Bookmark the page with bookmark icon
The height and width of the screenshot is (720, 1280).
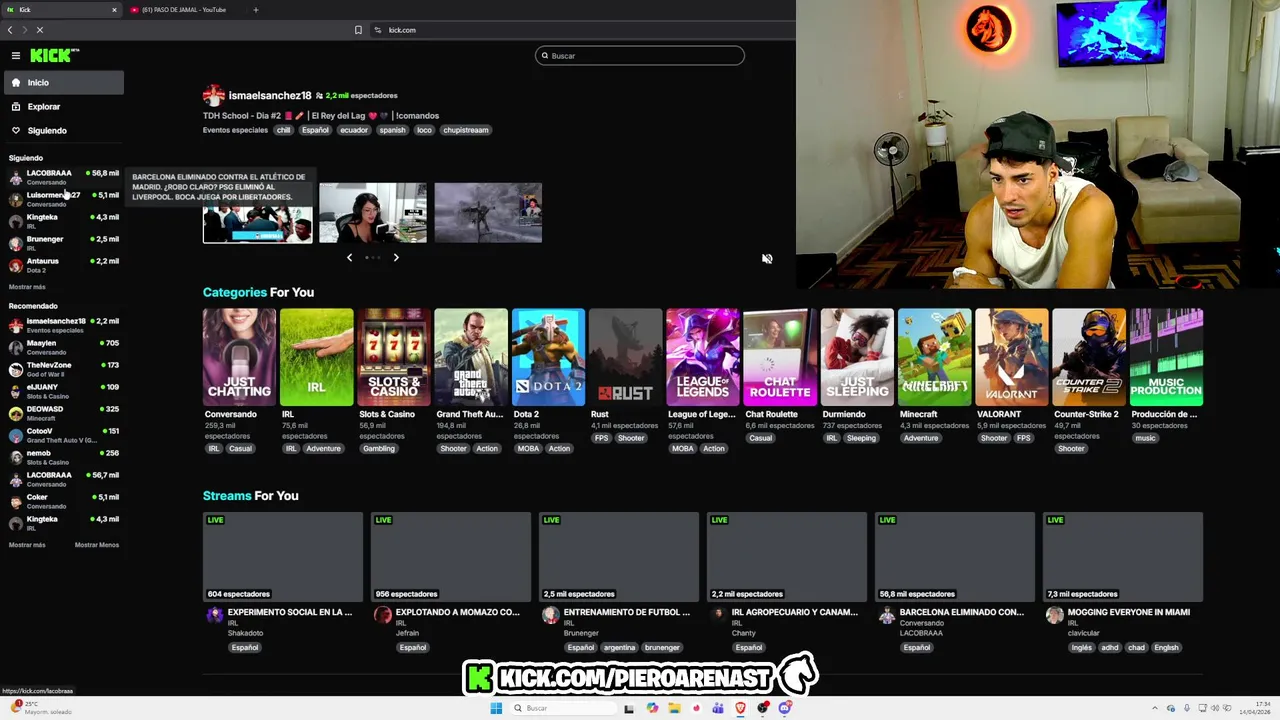pos(358,30)
